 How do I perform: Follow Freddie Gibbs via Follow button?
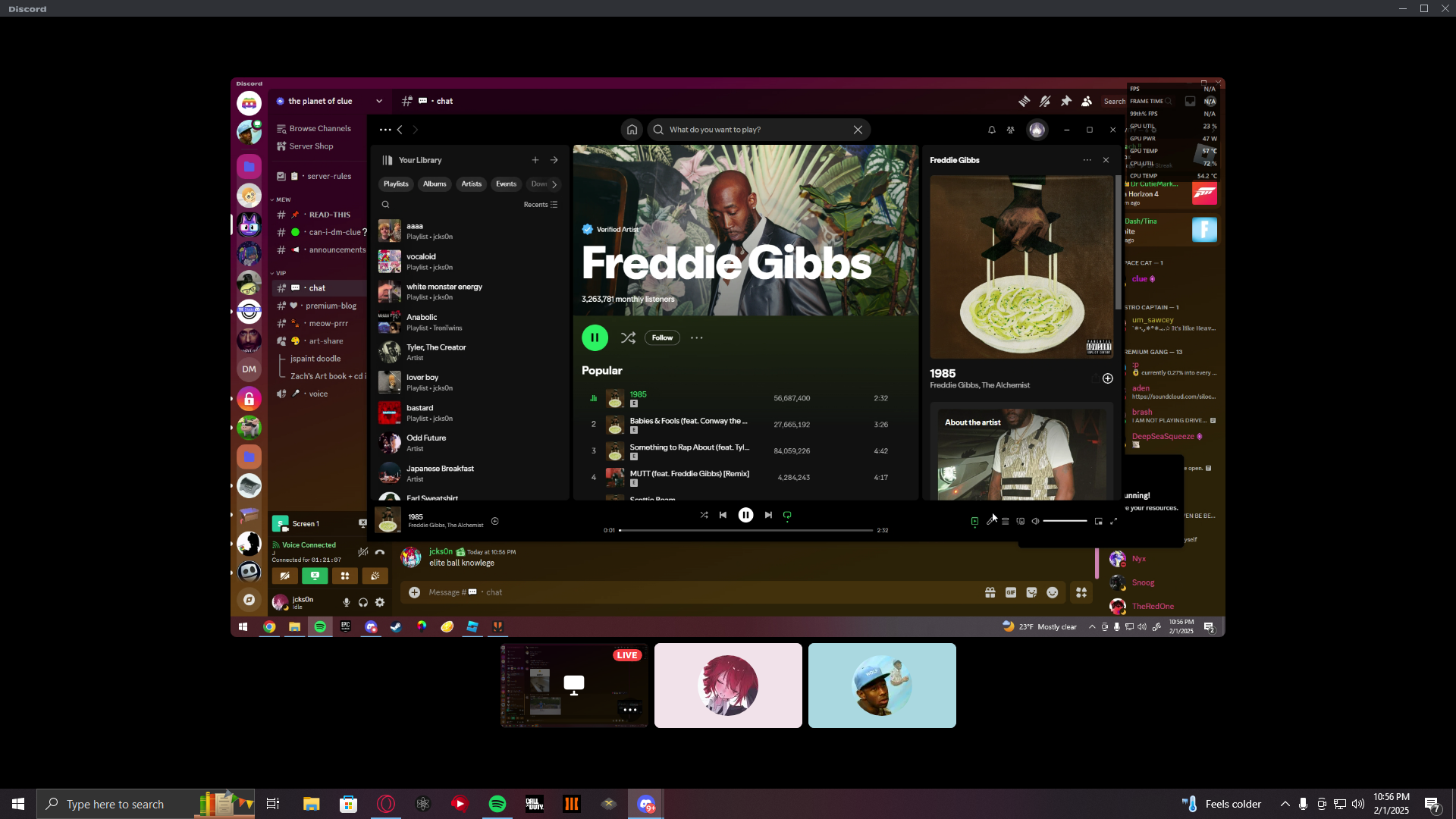click(x=662, y=337)
